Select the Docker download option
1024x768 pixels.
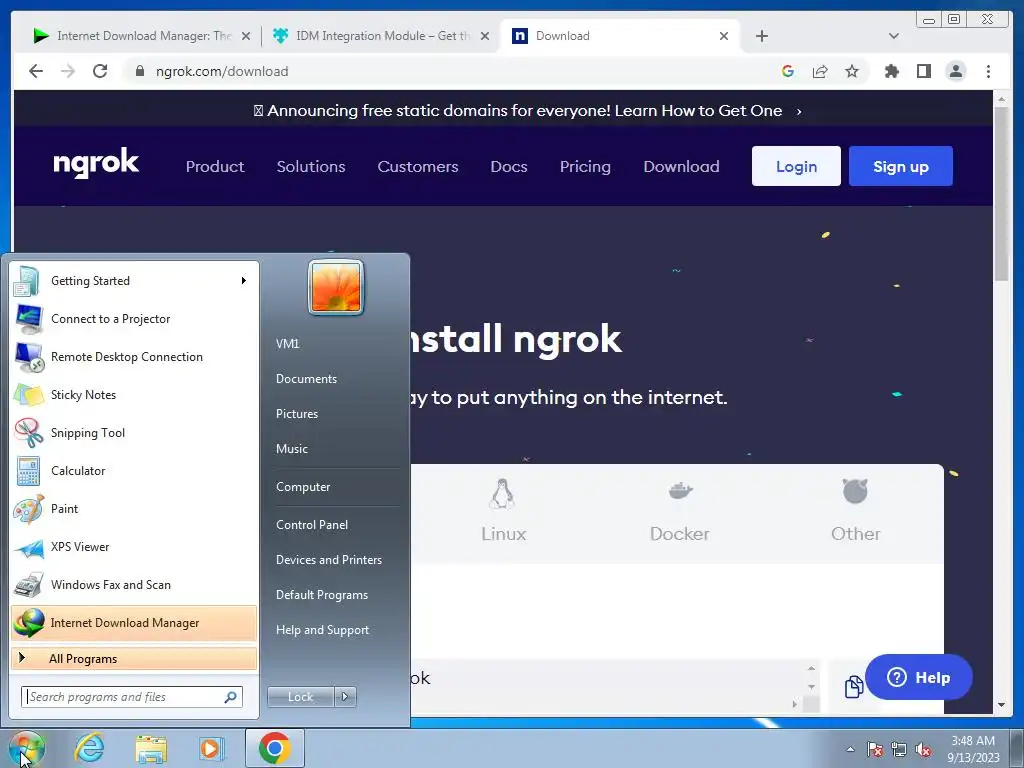coord(679,511)
